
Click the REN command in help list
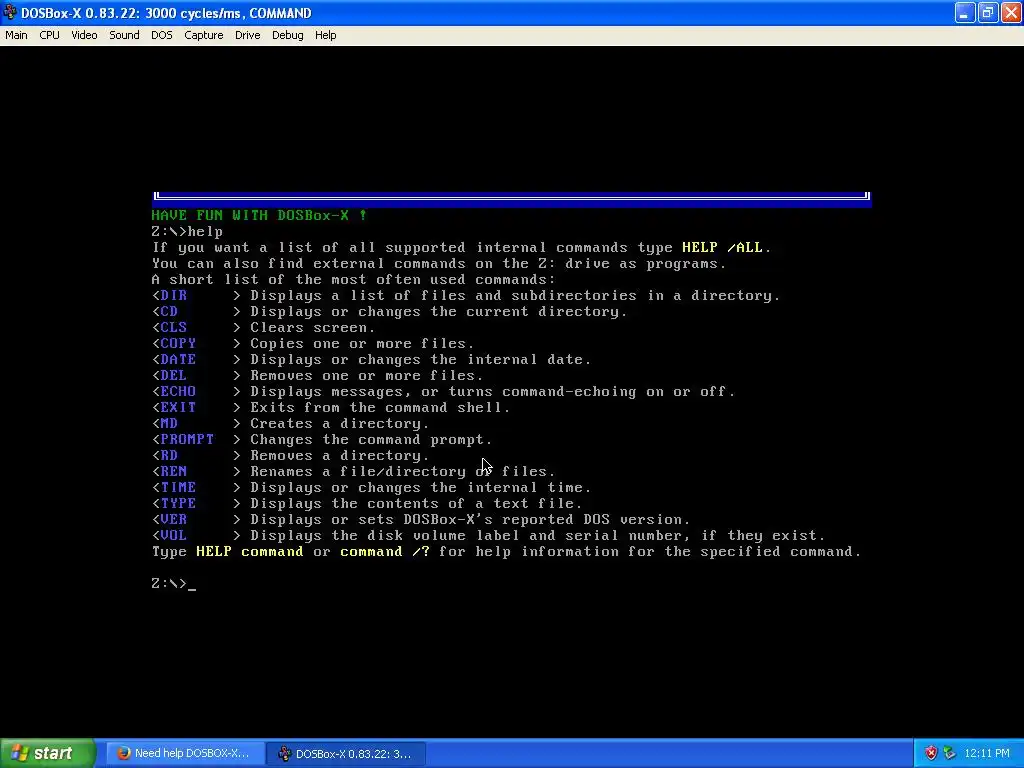(174, 472)
